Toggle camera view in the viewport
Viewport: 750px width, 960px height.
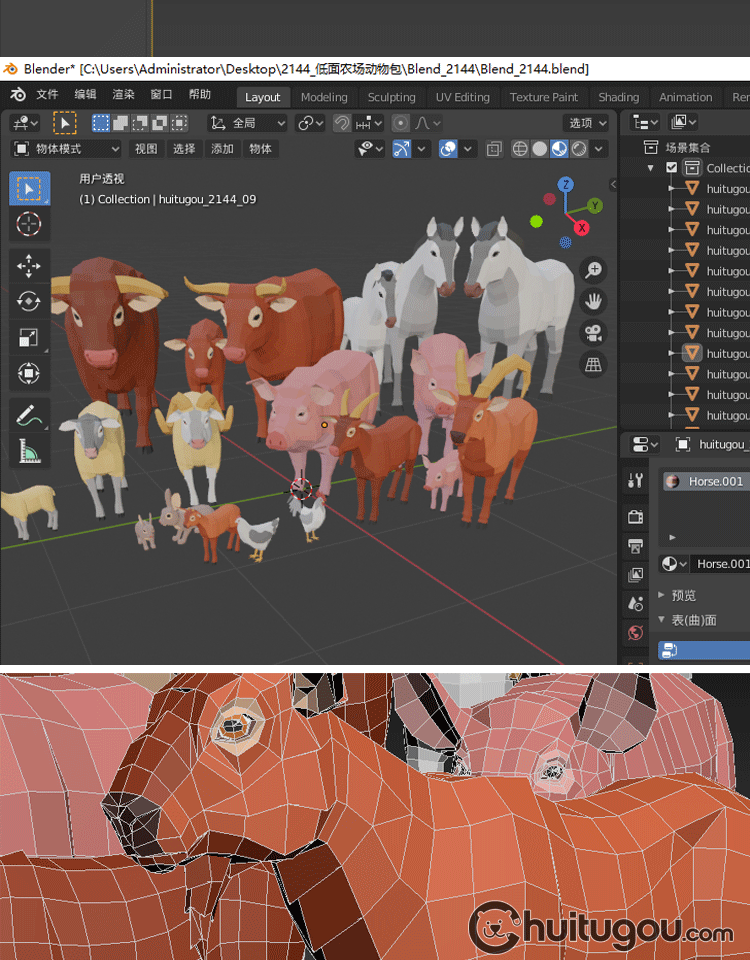coord(594,332)
